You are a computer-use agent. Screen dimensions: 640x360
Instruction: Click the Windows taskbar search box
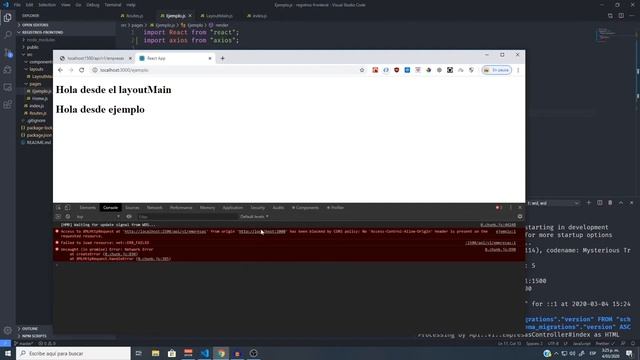73,353
